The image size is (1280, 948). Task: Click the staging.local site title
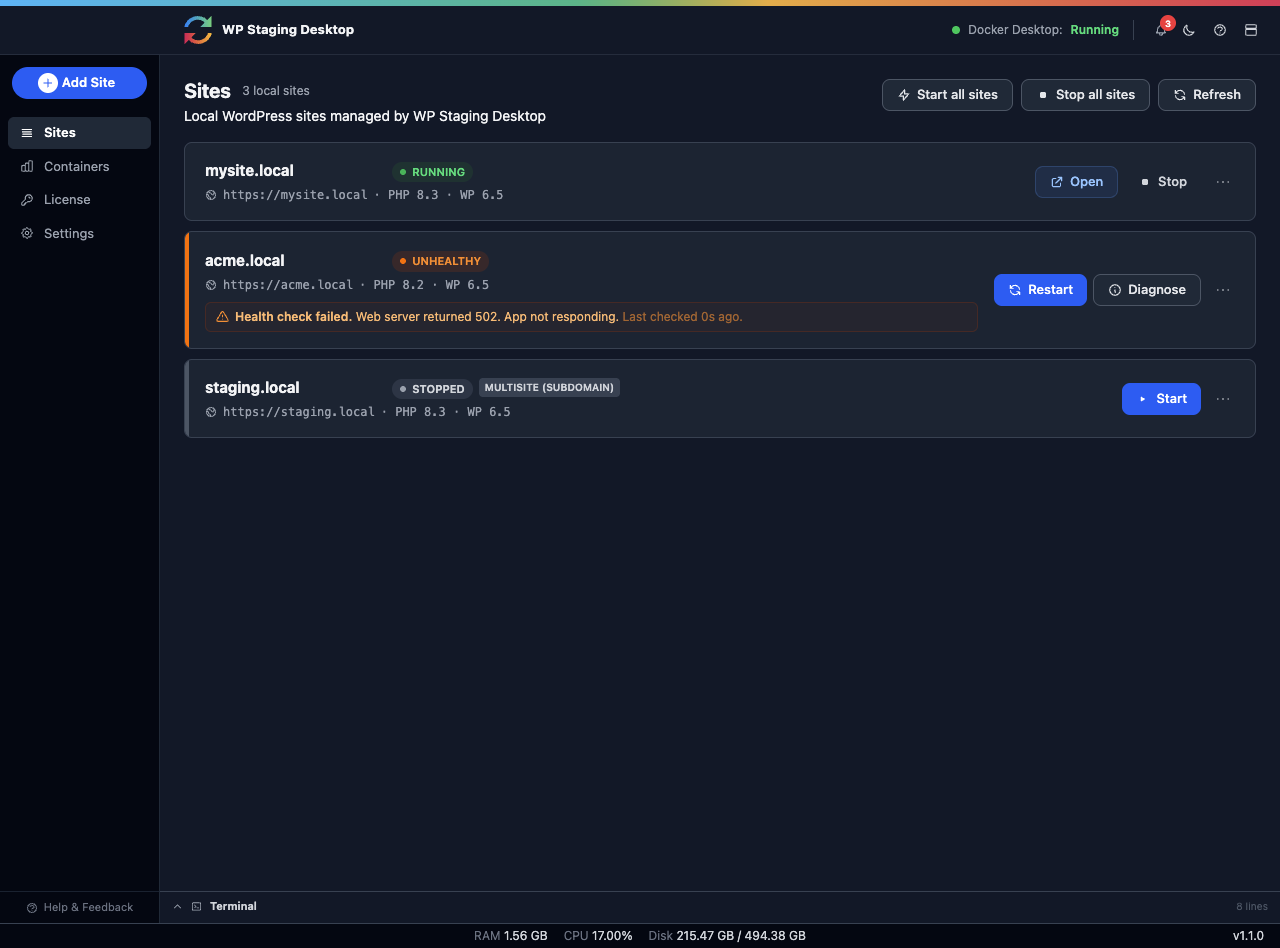pyautogui.click(x=252, y=388)
